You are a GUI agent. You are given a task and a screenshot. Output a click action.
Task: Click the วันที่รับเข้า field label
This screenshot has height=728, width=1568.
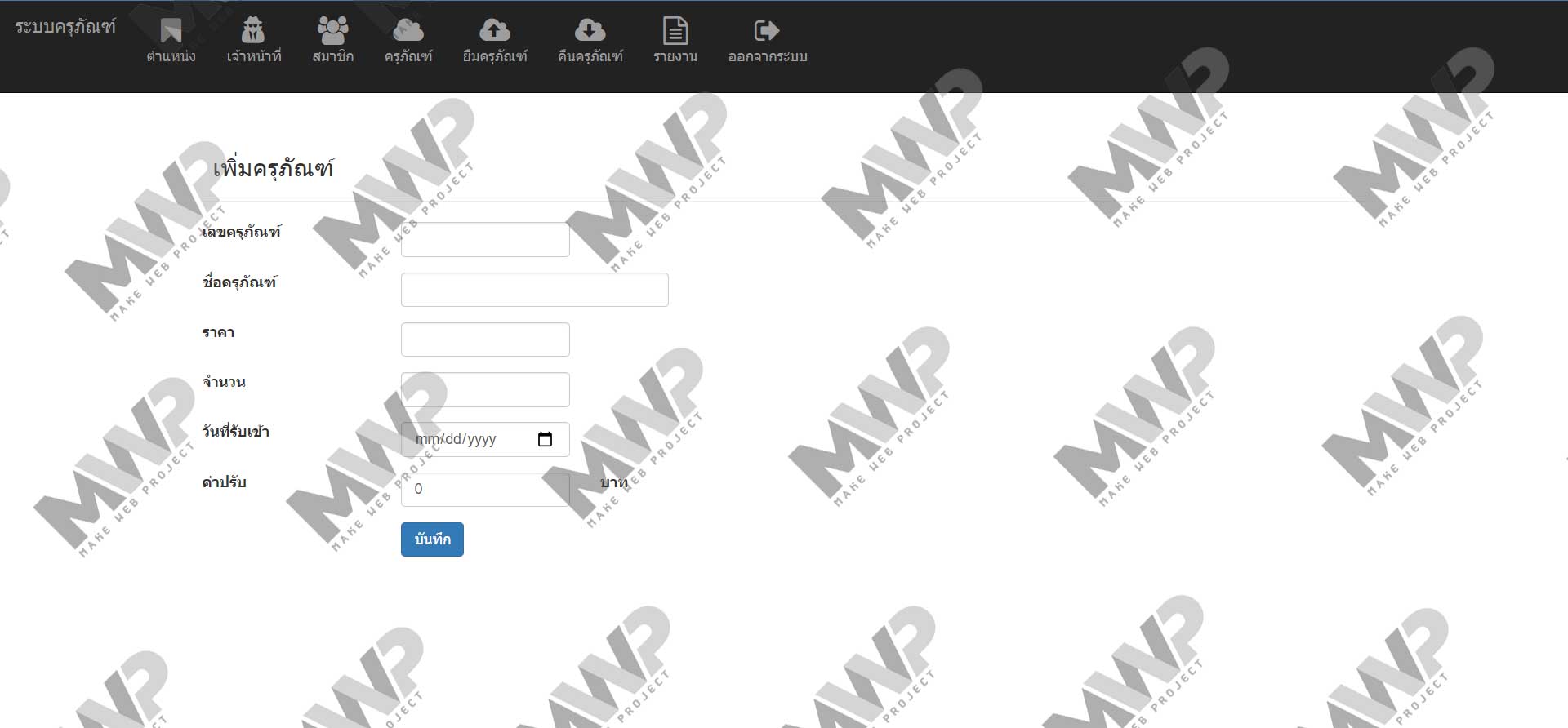click(x=236, y=431)
